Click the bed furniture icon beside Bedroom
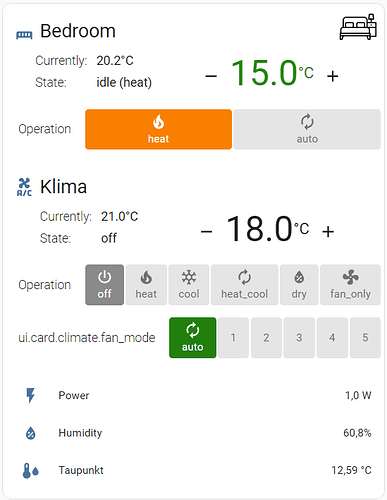 pos(358,27)
